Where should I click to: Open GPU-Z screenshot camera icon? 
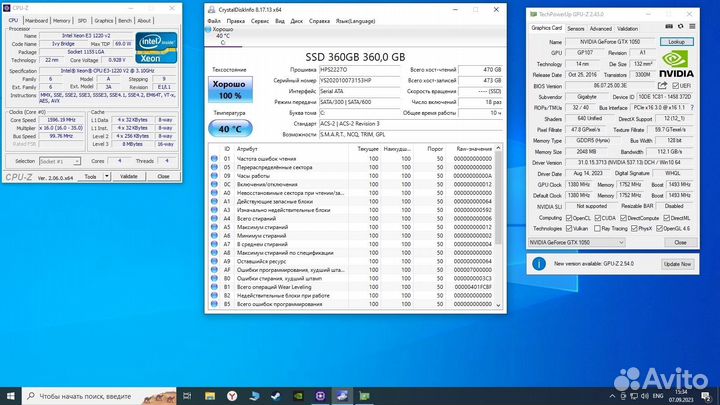coord(669,27)
